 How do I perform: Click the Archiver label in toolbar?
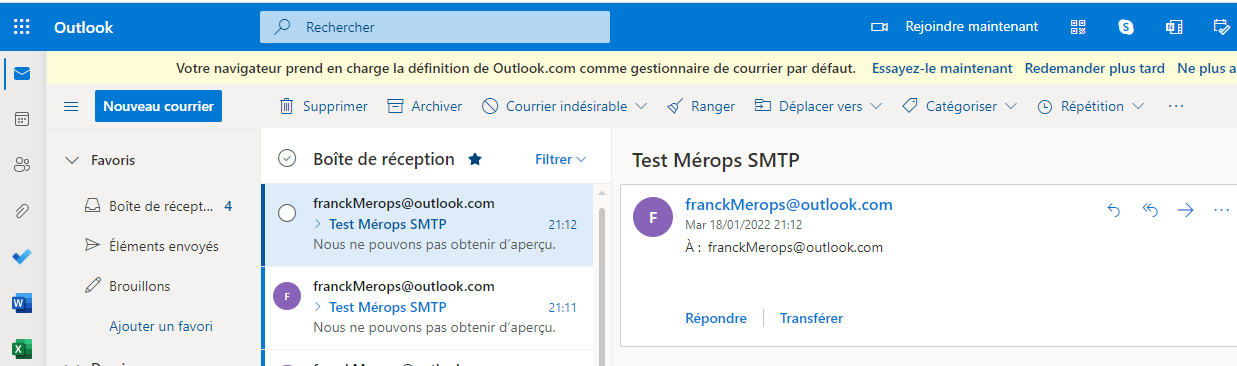pos(437,106)
